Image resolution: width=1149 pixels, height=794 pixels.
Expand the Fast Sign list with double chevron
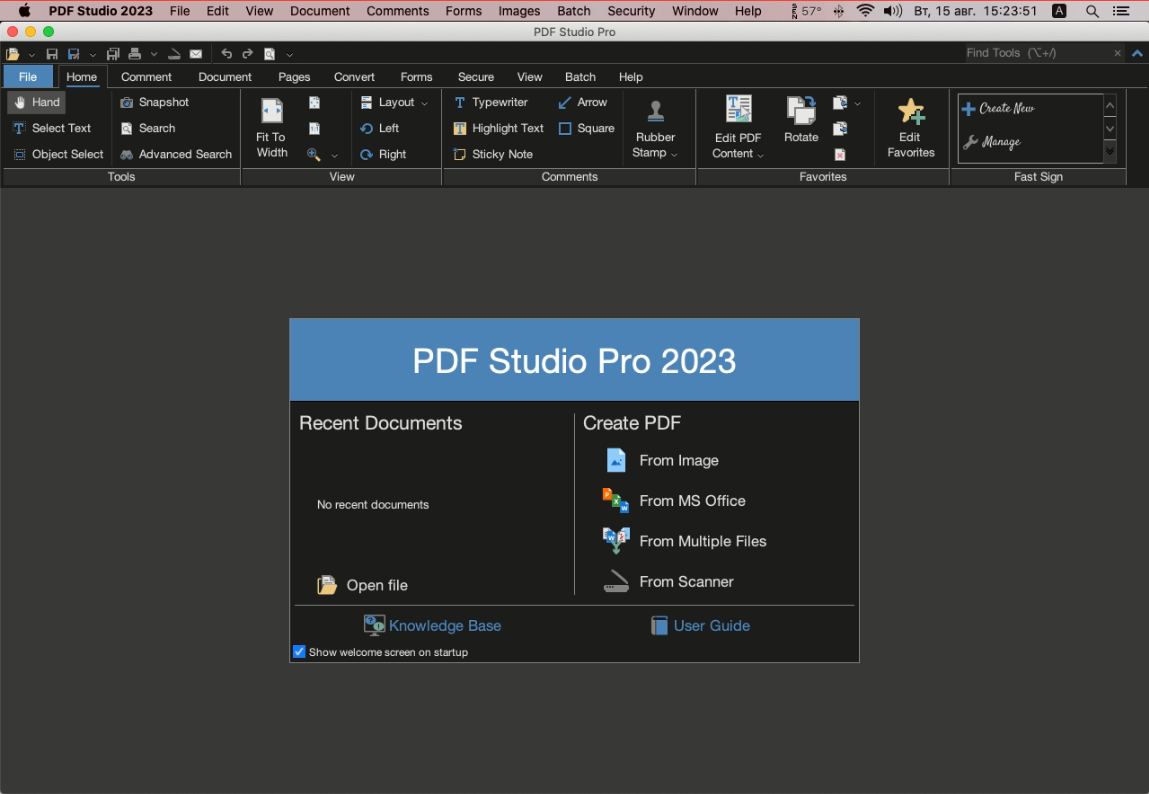pyautogui.click(x=1109, y=151)
